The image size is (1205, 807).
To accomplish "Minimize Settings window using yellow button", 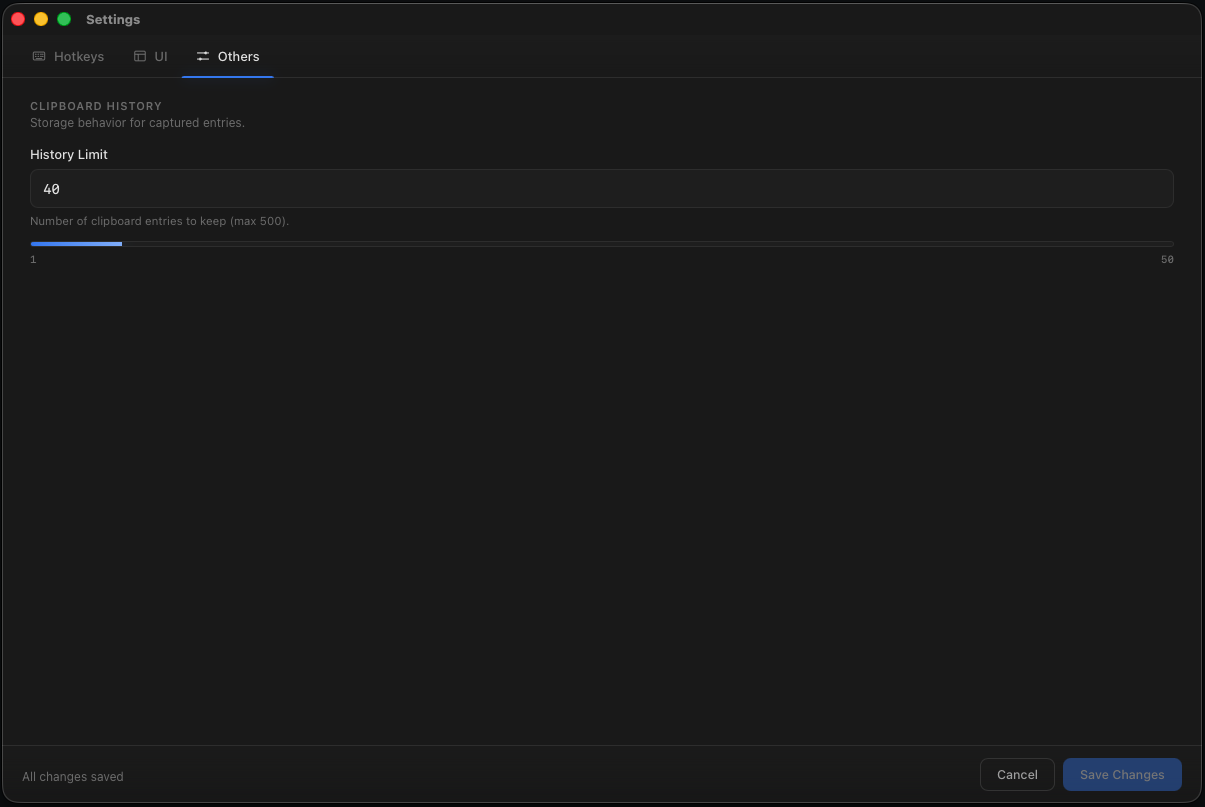I will [x=41, y=19].
